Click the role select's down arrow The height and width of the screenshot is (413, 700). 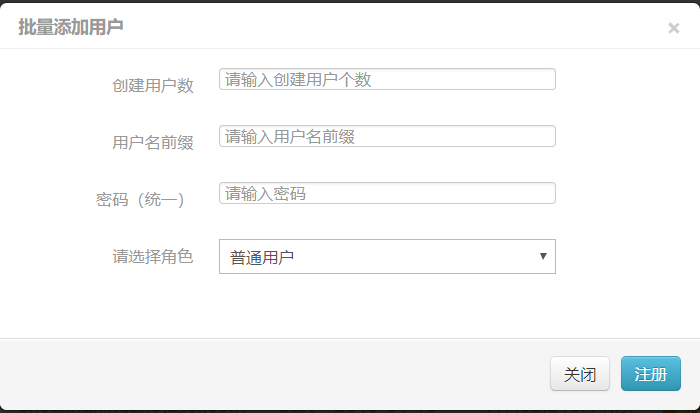pyautogui.click(x=543, y=256)
